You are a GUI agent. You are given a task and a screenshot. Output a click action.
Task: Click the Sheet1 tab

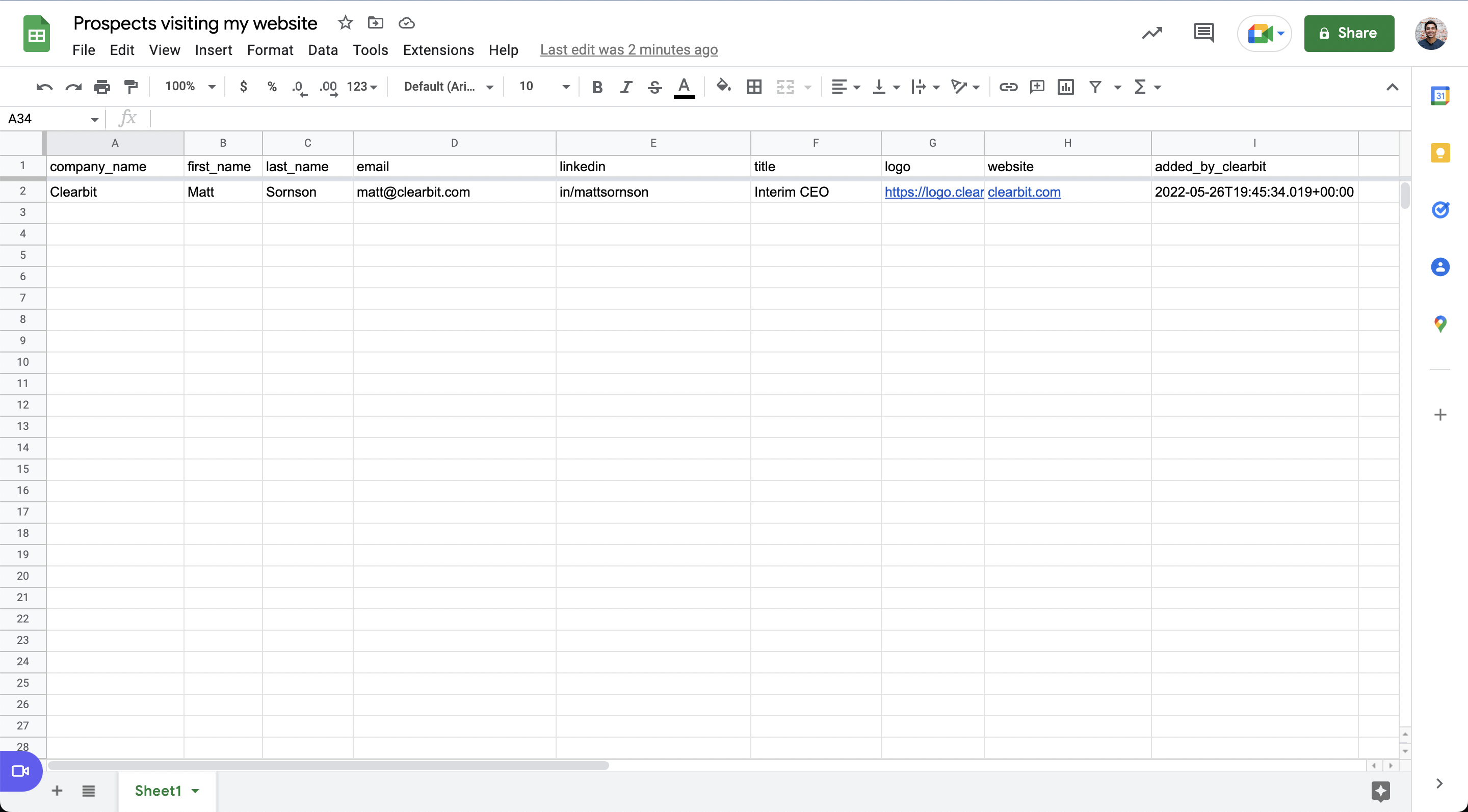click(166, 791)
